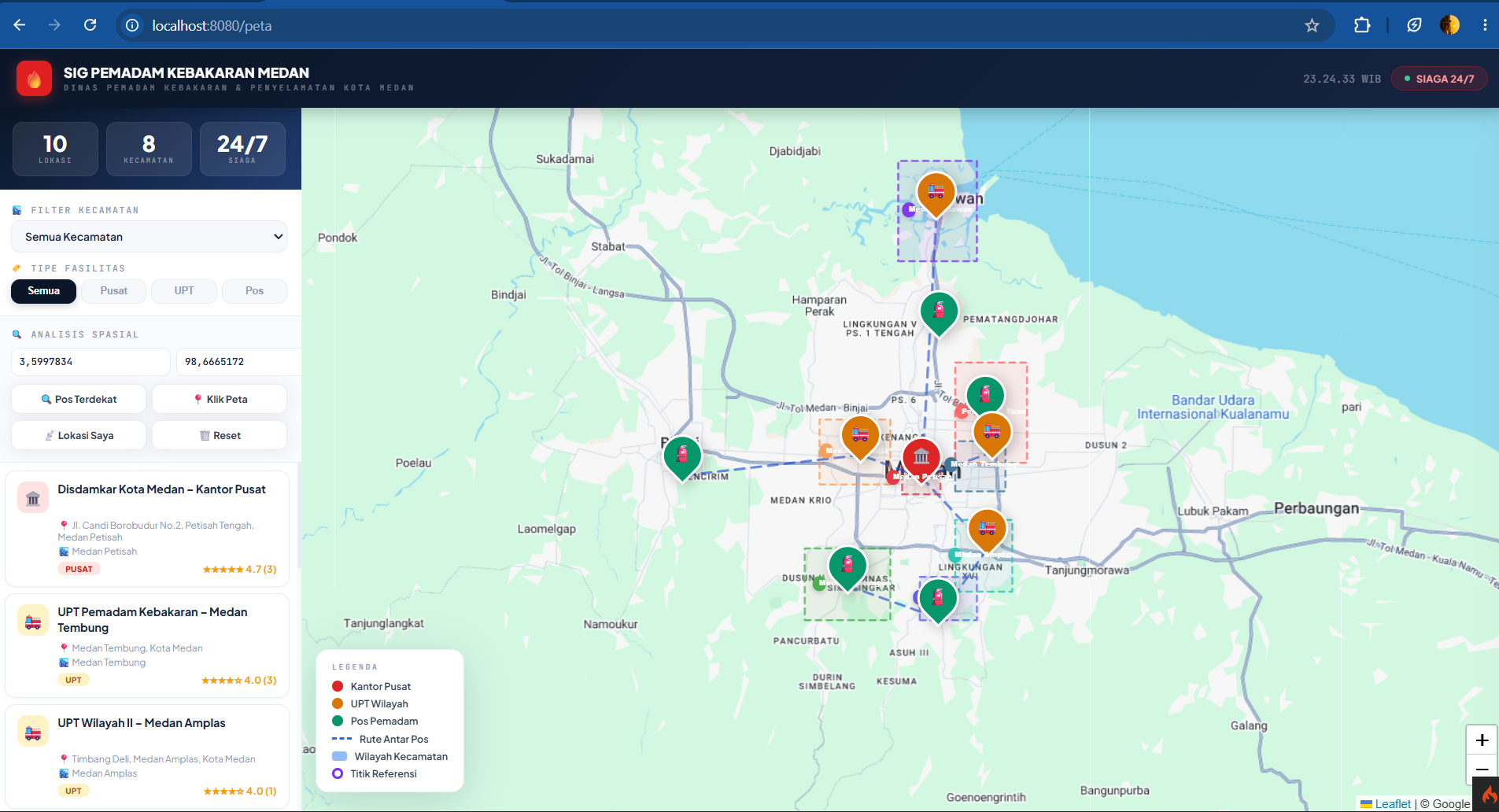Image resolution: width=1499 pixels, height=812 pixels.
Task: Click the browser back arrow
Action: (20, 25)
